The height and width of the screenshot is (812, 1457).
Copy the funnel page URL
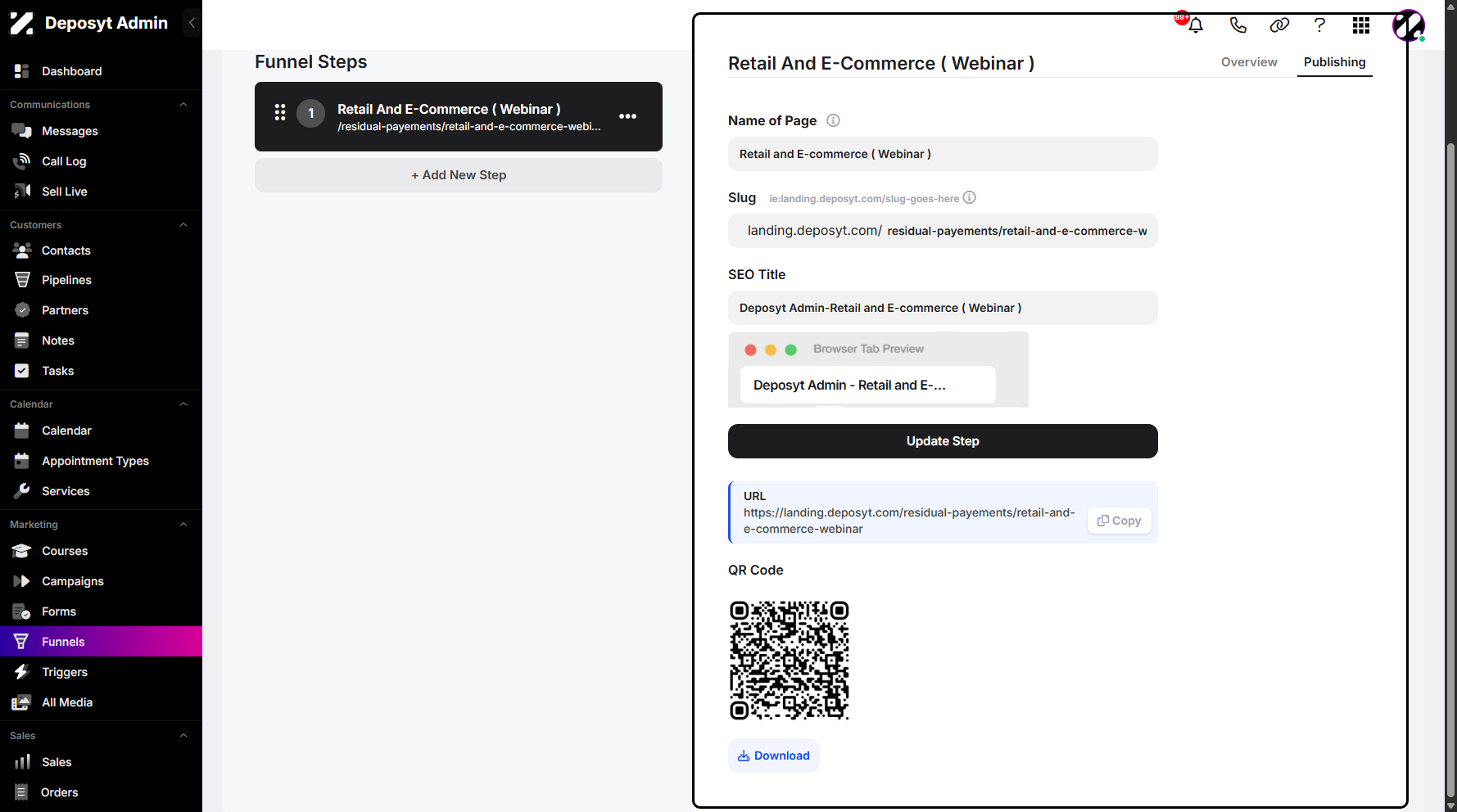pyautogui.click(x=1120, y=521)
